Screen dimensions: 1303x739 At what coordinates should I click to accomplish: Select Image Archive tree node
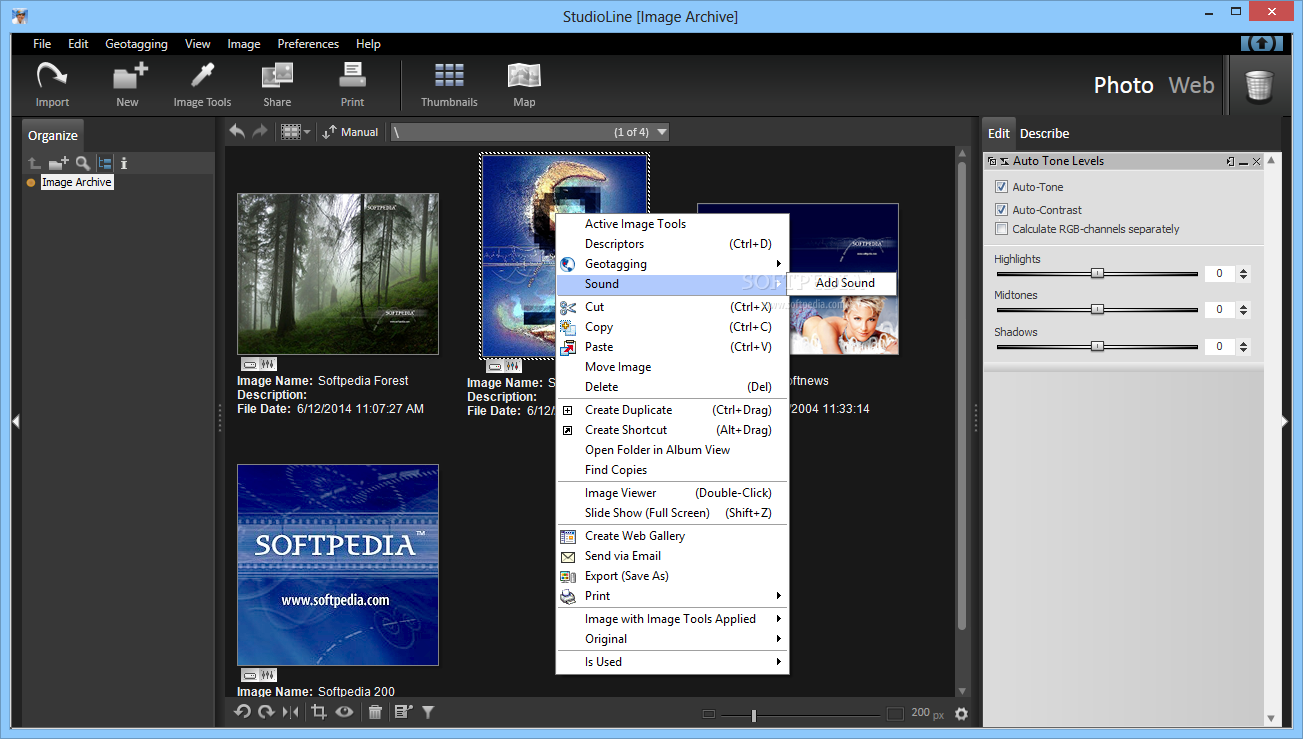coord(77,182)
